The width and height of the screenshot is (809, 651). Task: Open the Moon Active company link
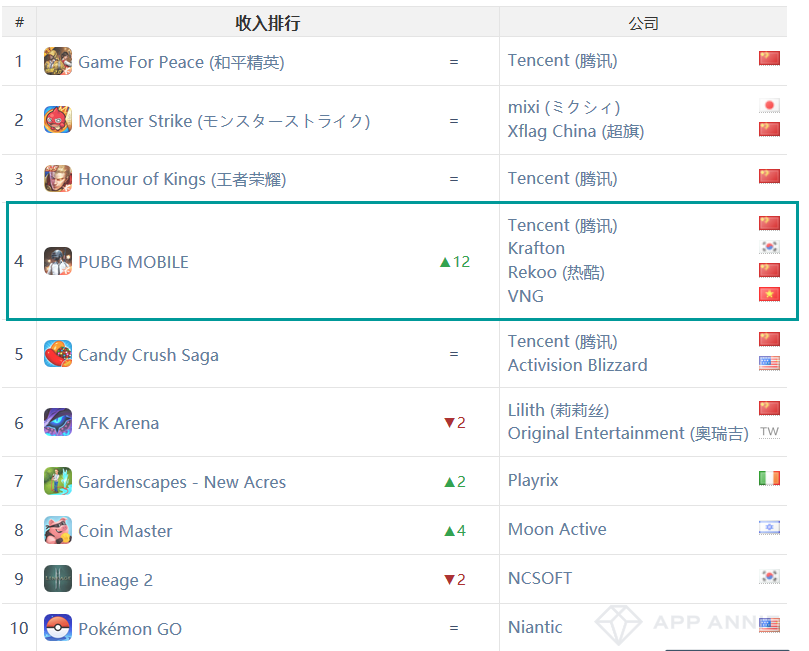tap(557, 529)
